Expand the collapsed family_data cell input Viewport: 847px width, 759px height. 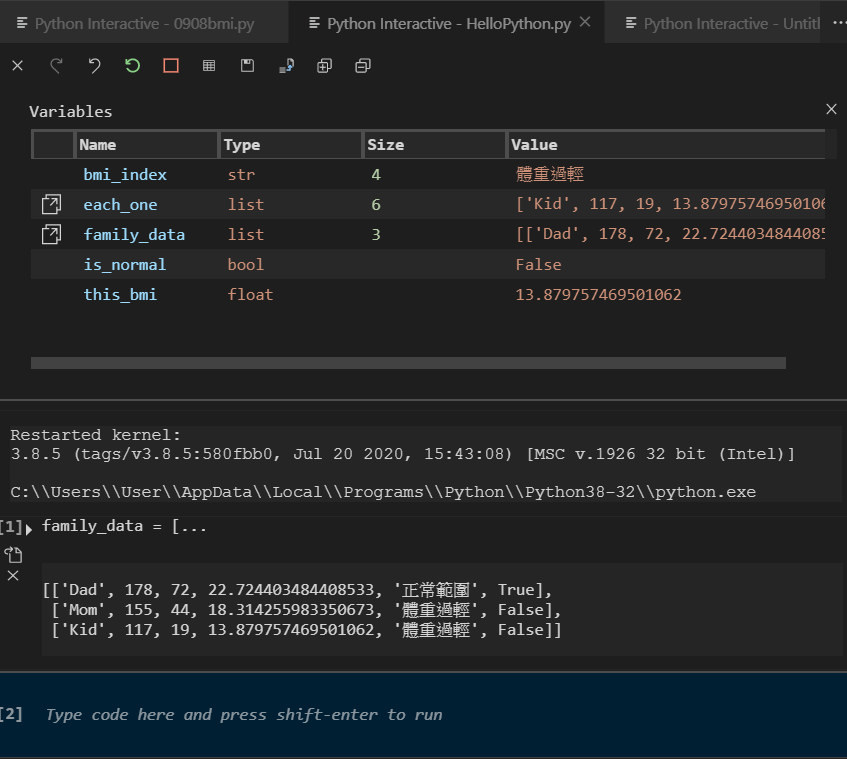coord(29,528)
